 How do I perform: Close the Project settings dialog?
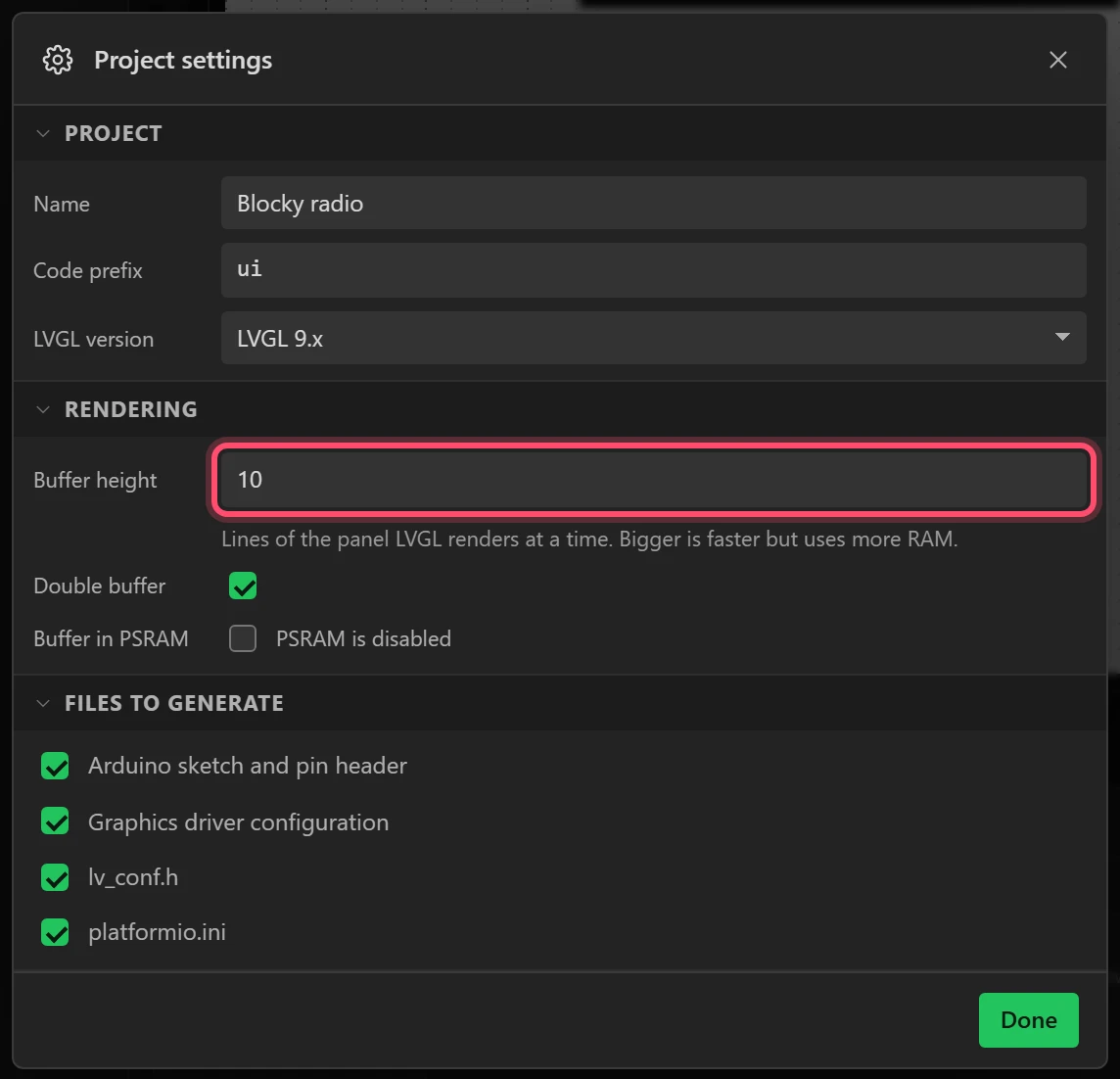coord(1058,60)
